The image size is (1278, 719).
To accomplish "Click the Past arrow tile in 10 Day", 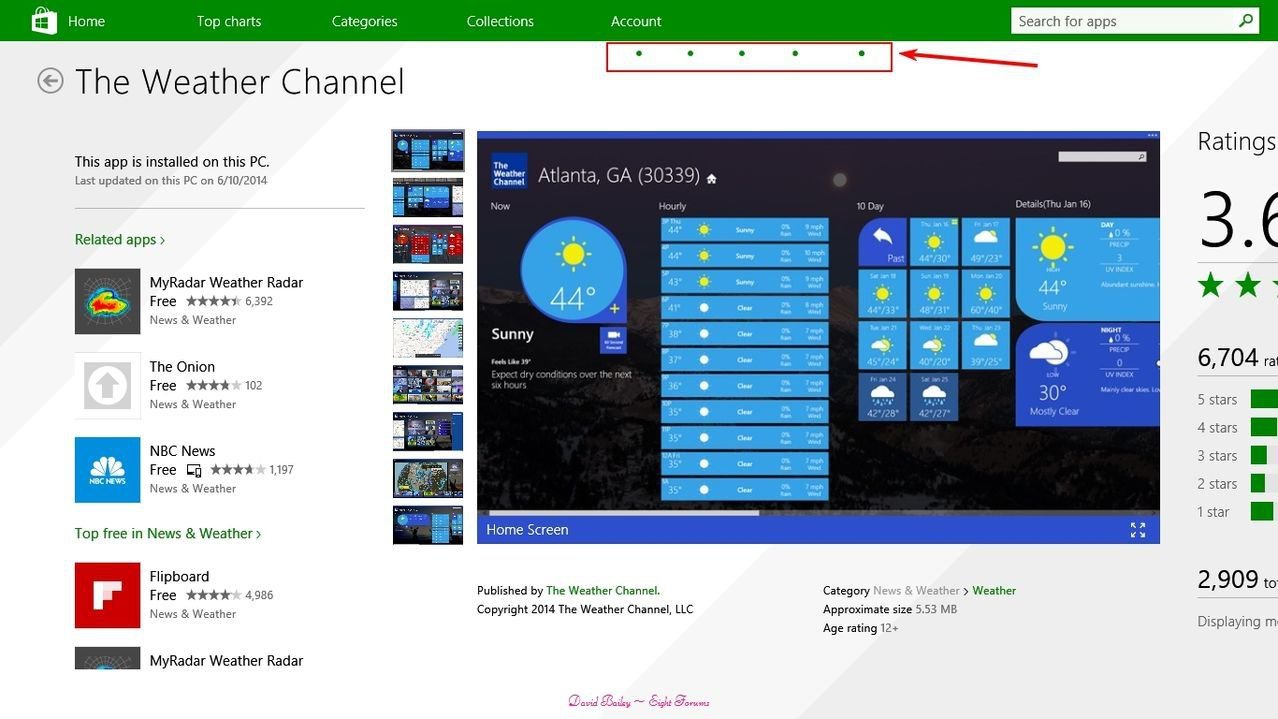I will (882, 243).
